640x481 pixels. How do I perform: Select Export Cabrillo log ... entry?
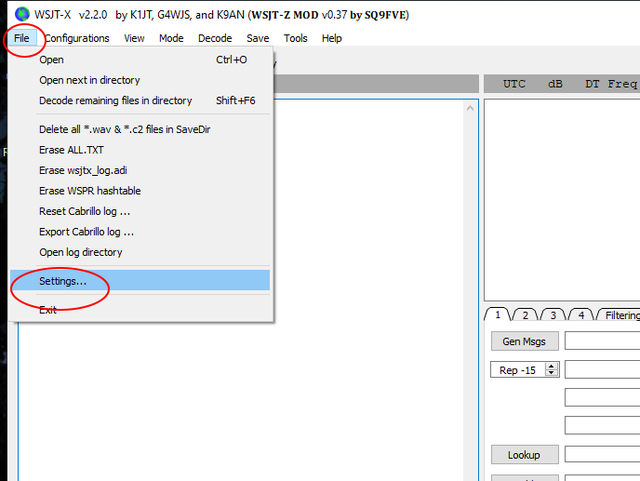[x=86, y=232]
